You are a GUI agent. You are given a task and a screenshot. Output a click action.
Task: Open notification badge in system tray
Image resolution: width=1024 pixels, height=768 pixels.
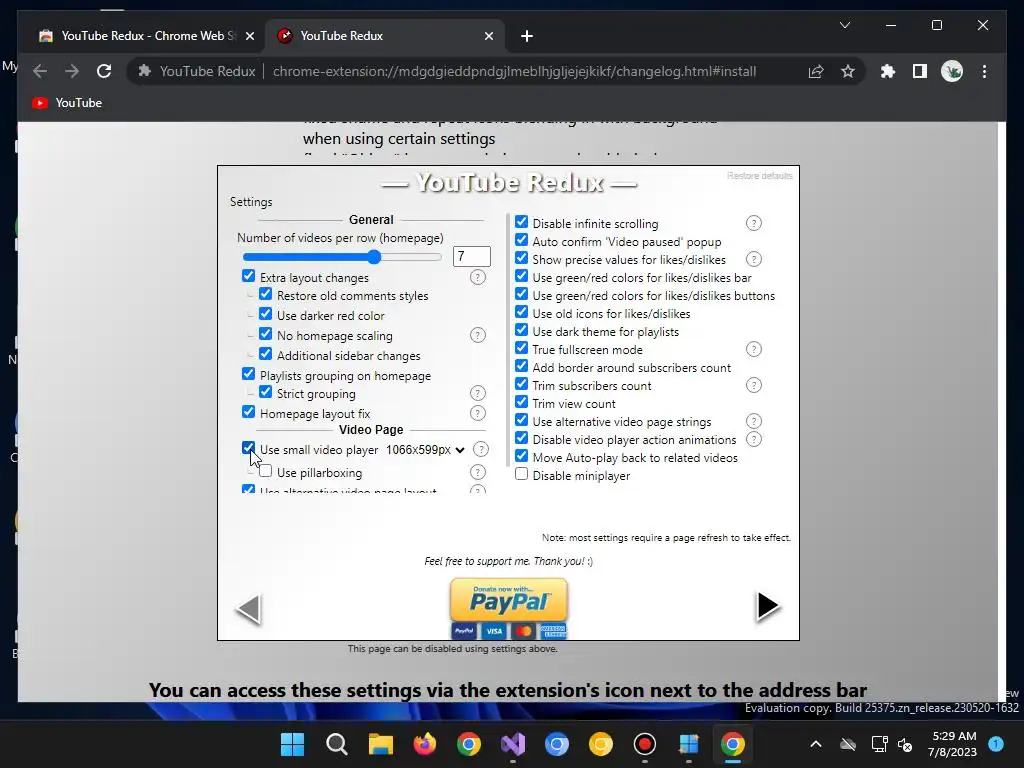(996, 744)
